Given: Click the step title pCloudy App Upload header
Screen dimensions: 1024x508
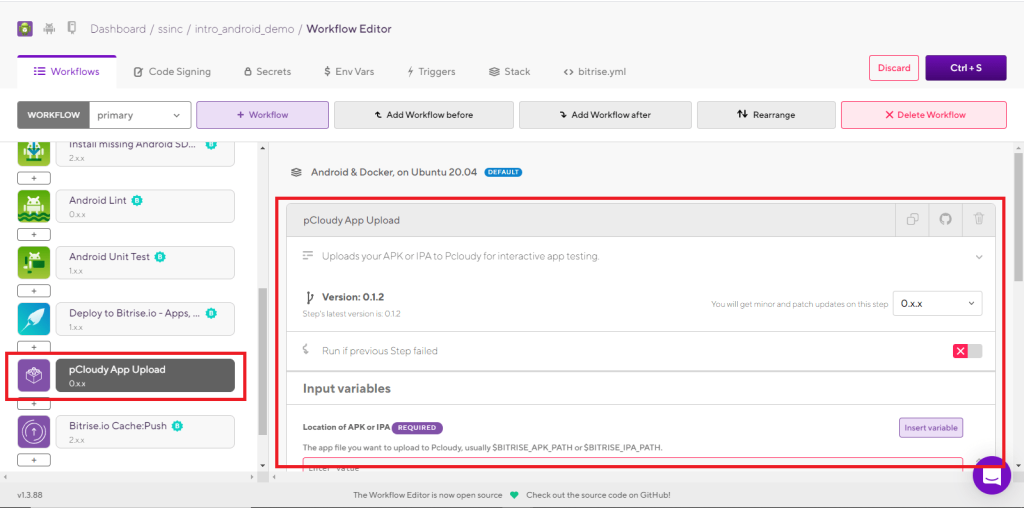Looking at the screenshot, I should tap(351, 220).
